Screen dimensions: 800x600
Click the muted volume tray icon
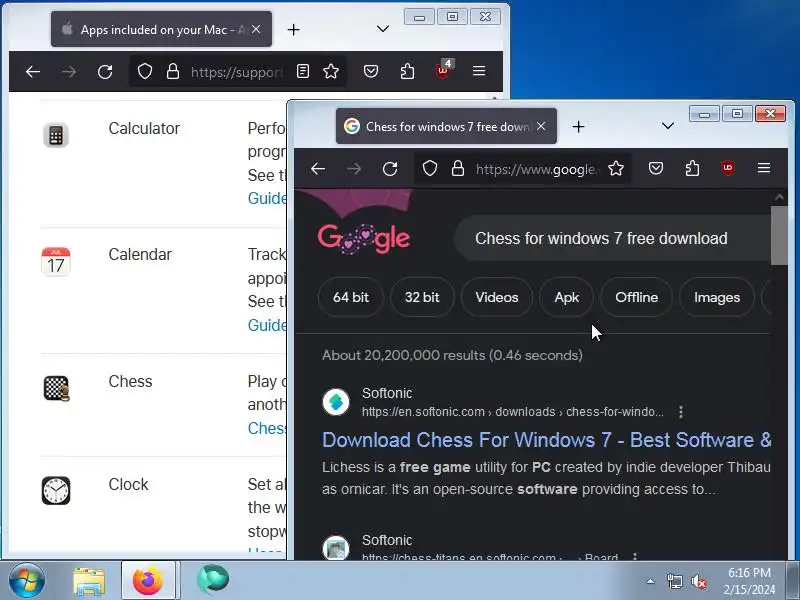click(698, 581)
